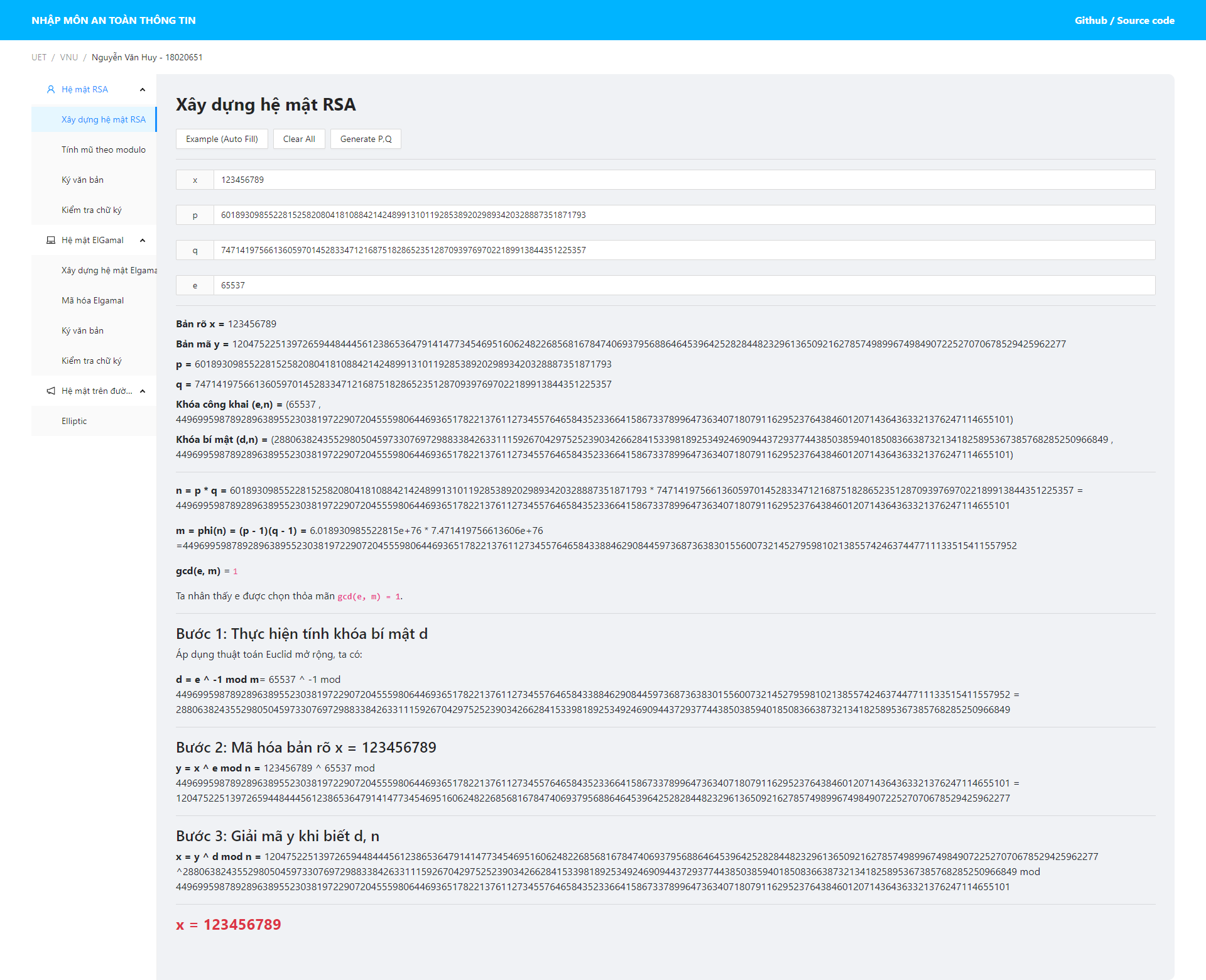1206x980 pixels.
Task: Focus the x plaintext input field
Action: click(x=683, y=180)
